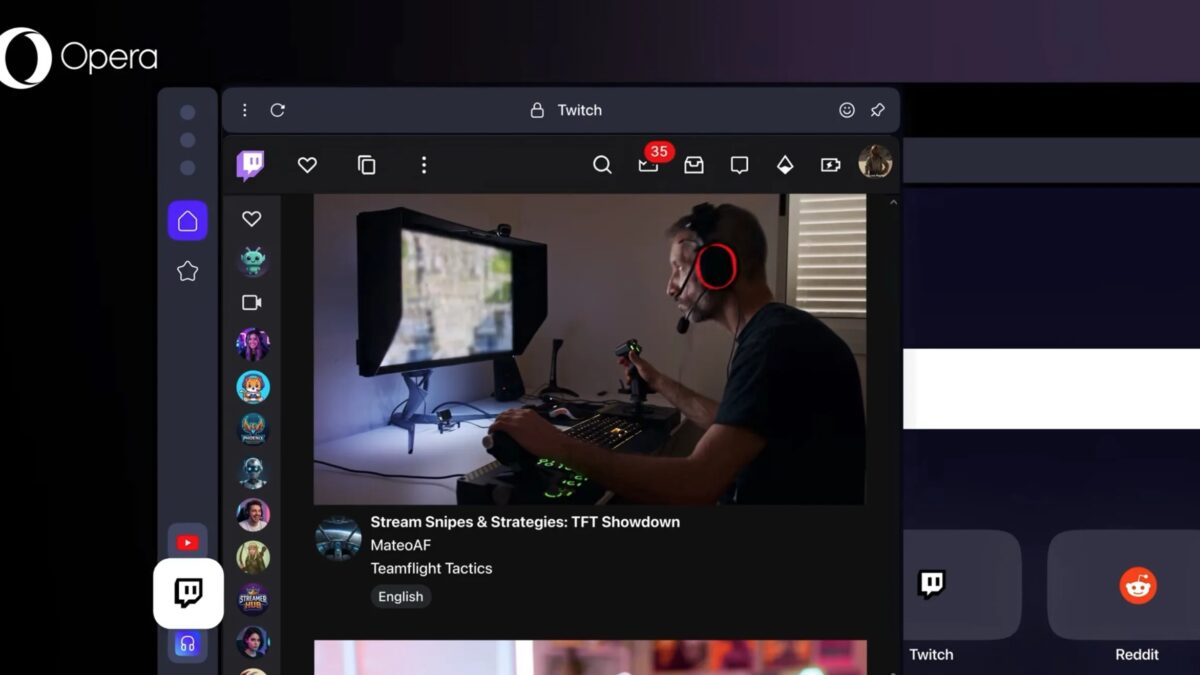Viewport: 1200px width, 675px height.
Task: Open the followed channels heart in the sidebar
Action: (252, 218)
